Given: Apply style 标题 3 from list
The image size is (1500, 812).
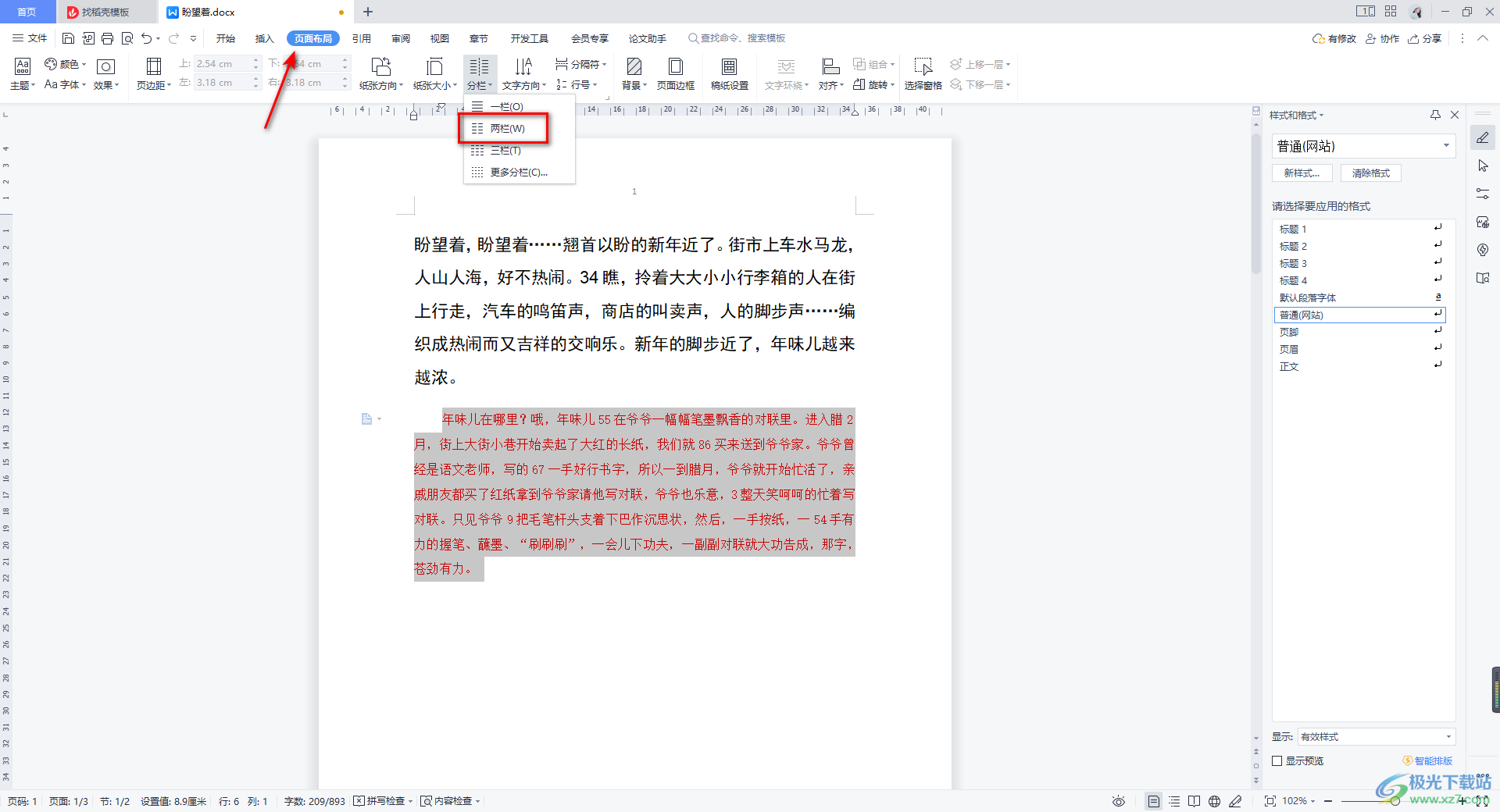Looking at the screenshot, I should click(x=1359, y=263).
